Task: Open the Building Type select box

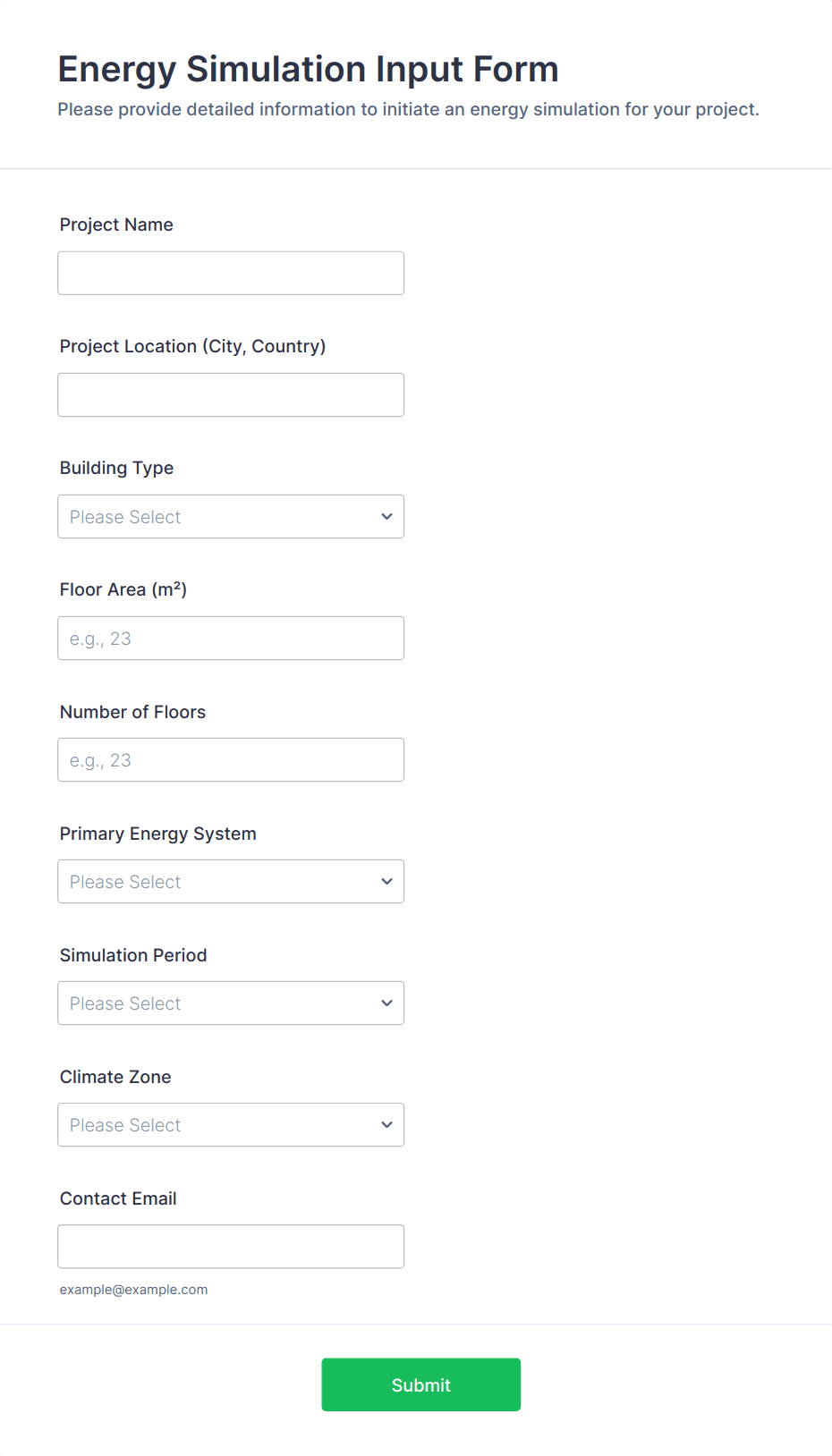Action: pyautogui.click(x=215, y=517)
